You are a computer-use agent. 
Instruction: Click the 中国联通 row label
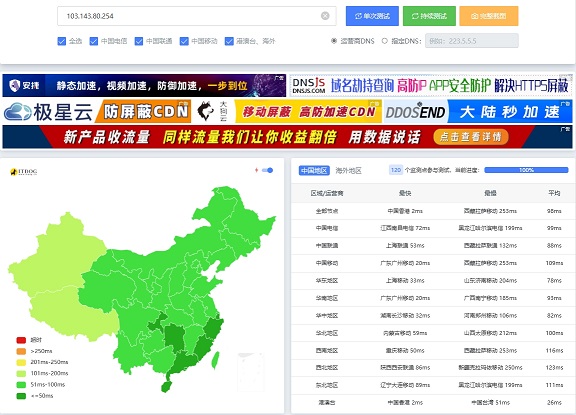(327, 245)
